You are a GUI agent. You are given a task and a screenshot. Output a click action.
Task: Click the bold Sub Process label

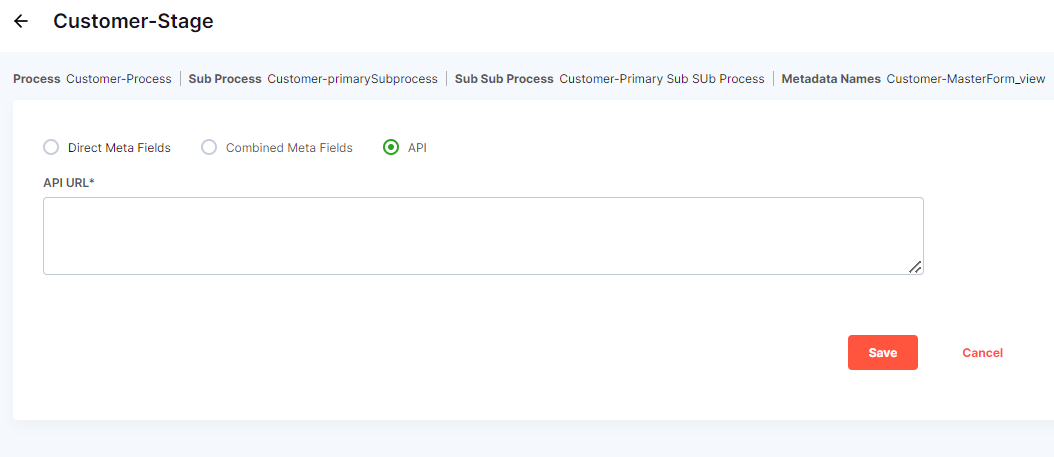(225, 79)
